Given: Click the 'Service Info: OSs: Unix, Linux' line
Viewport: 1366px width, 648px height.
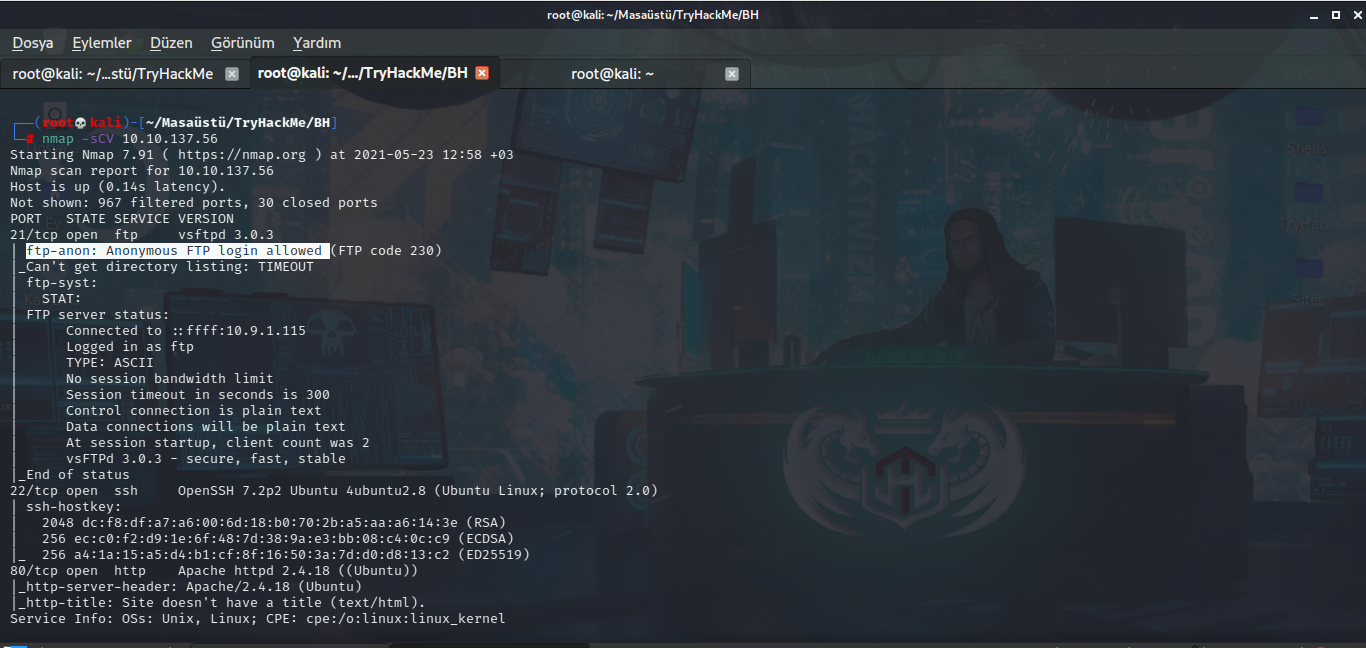Looking at the screenshot, I should point(258,619).
